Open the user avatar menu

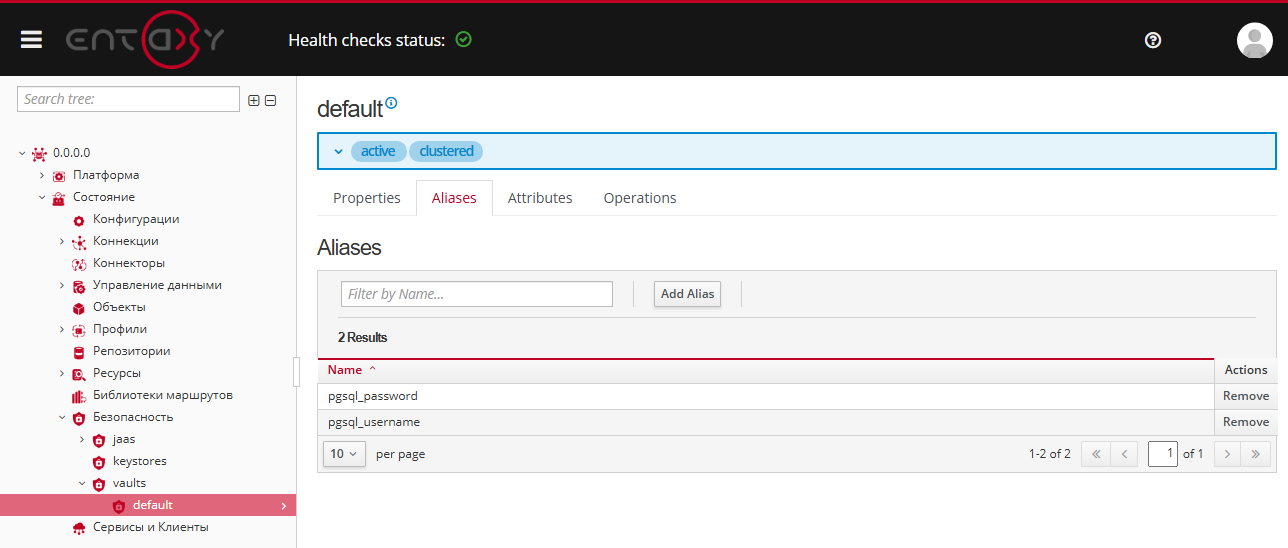tap(1254, 40)
